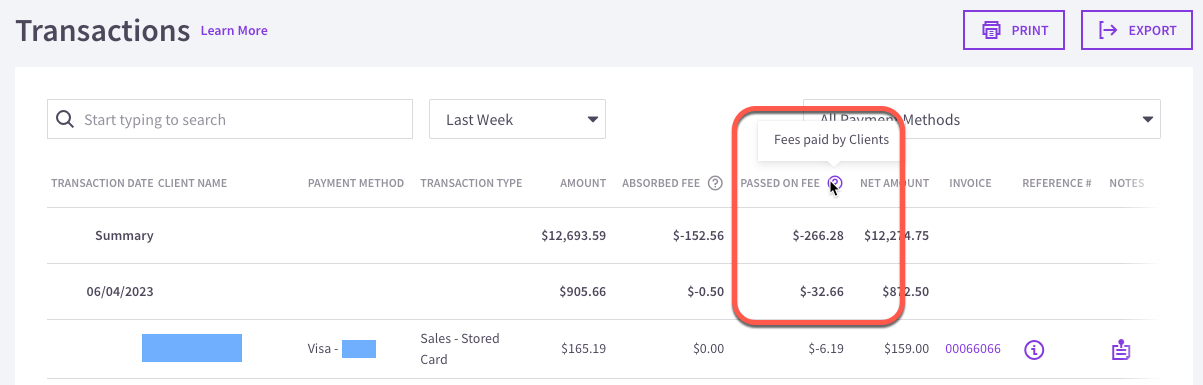
Task: Click the PRINT button
Action: (1014, 30)
